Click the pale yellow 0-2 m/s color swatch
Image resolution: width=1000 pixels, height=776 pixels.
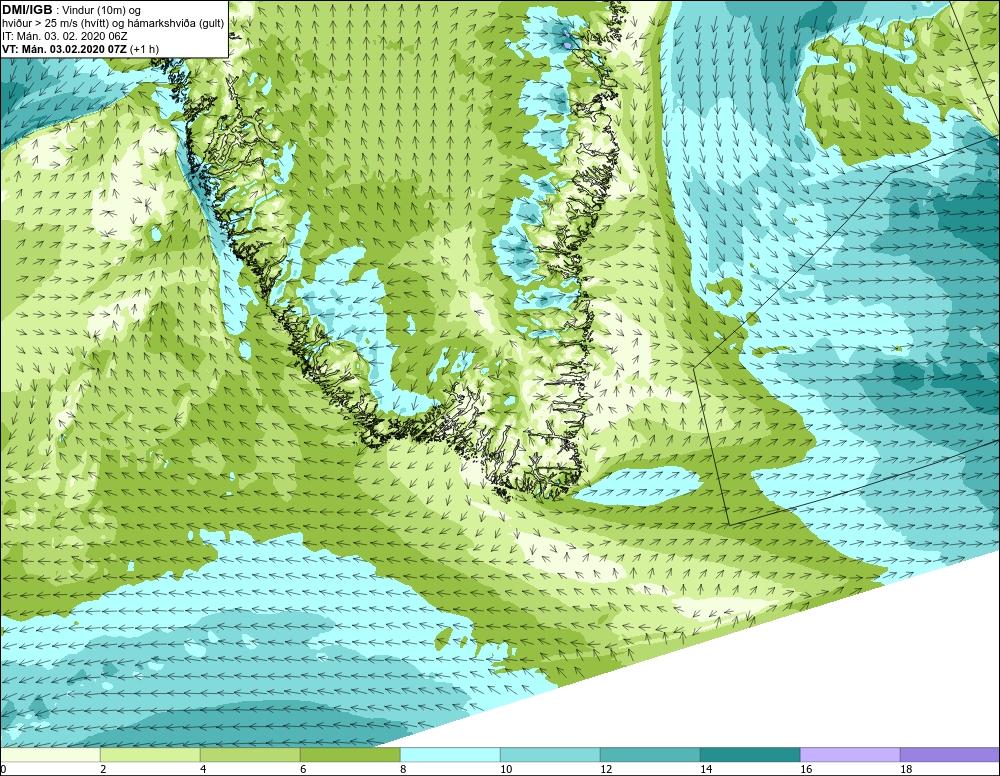pos(50,755)
